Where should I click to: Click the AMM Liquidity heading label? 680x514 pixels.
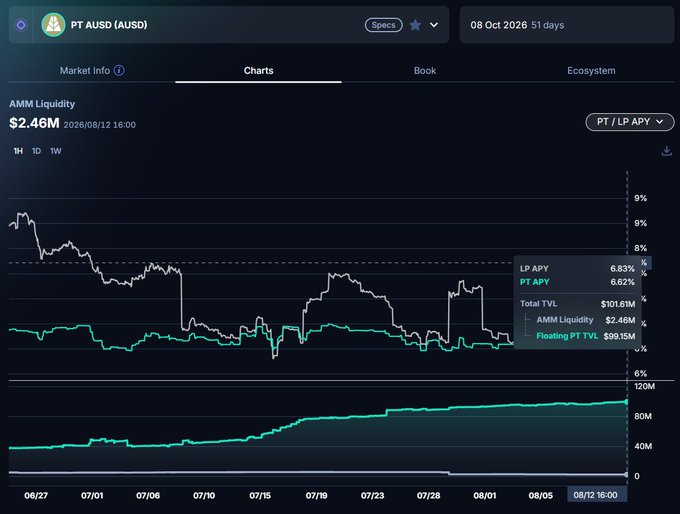[x=42, y=104]
